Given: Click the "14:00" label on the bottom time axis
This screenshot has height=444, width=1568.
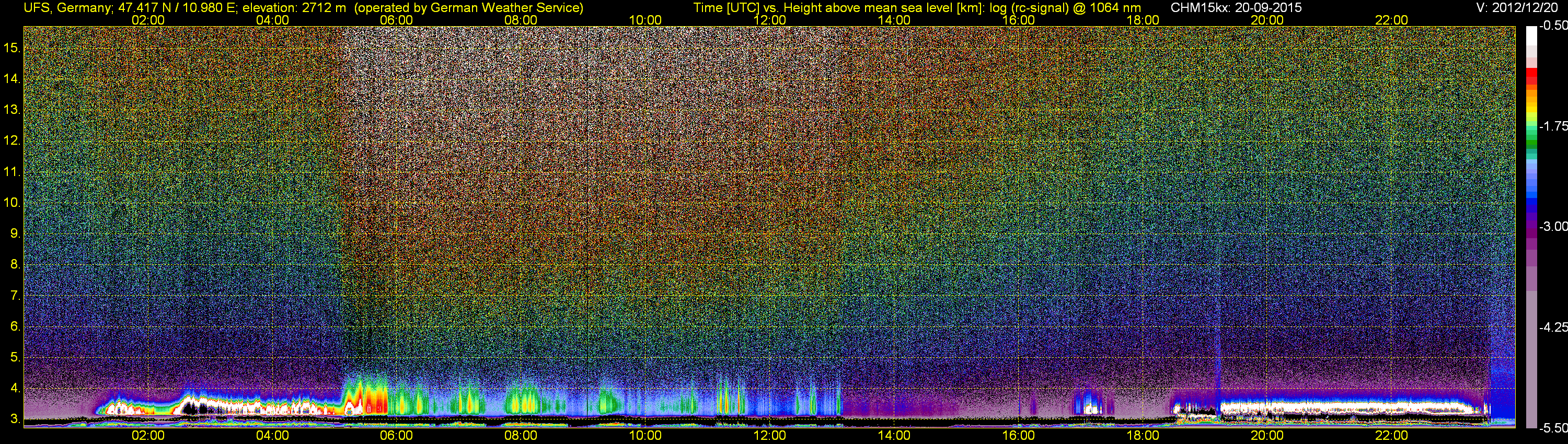Looking at the screenshot, I should coord(894,436).
